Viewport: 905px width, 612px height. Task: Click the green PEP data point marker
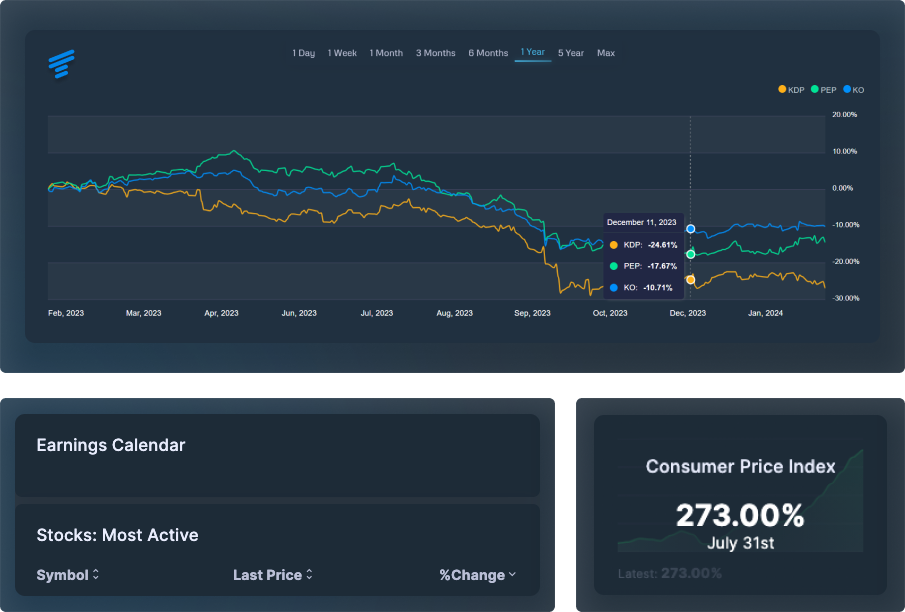point(690,254)
